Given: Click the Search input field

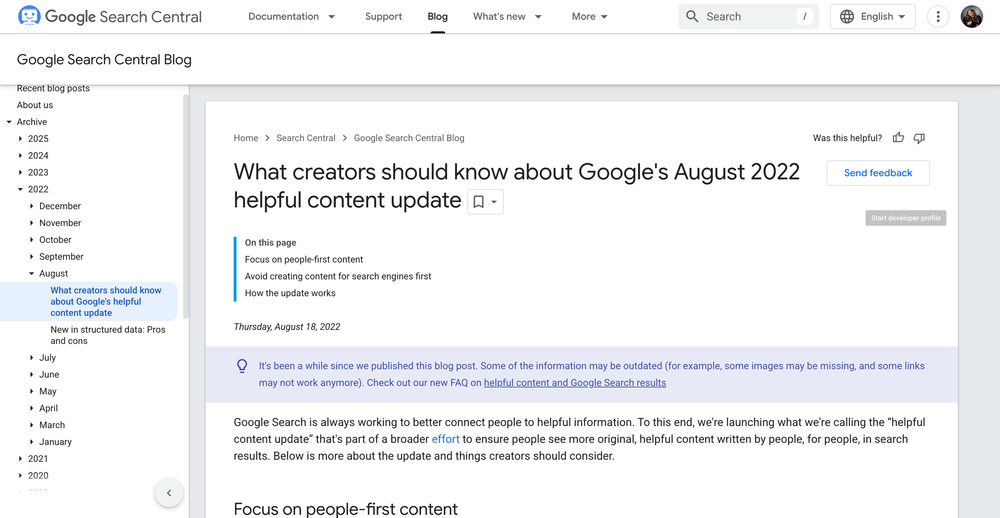Looking at the screenshot, I should 749,17.
